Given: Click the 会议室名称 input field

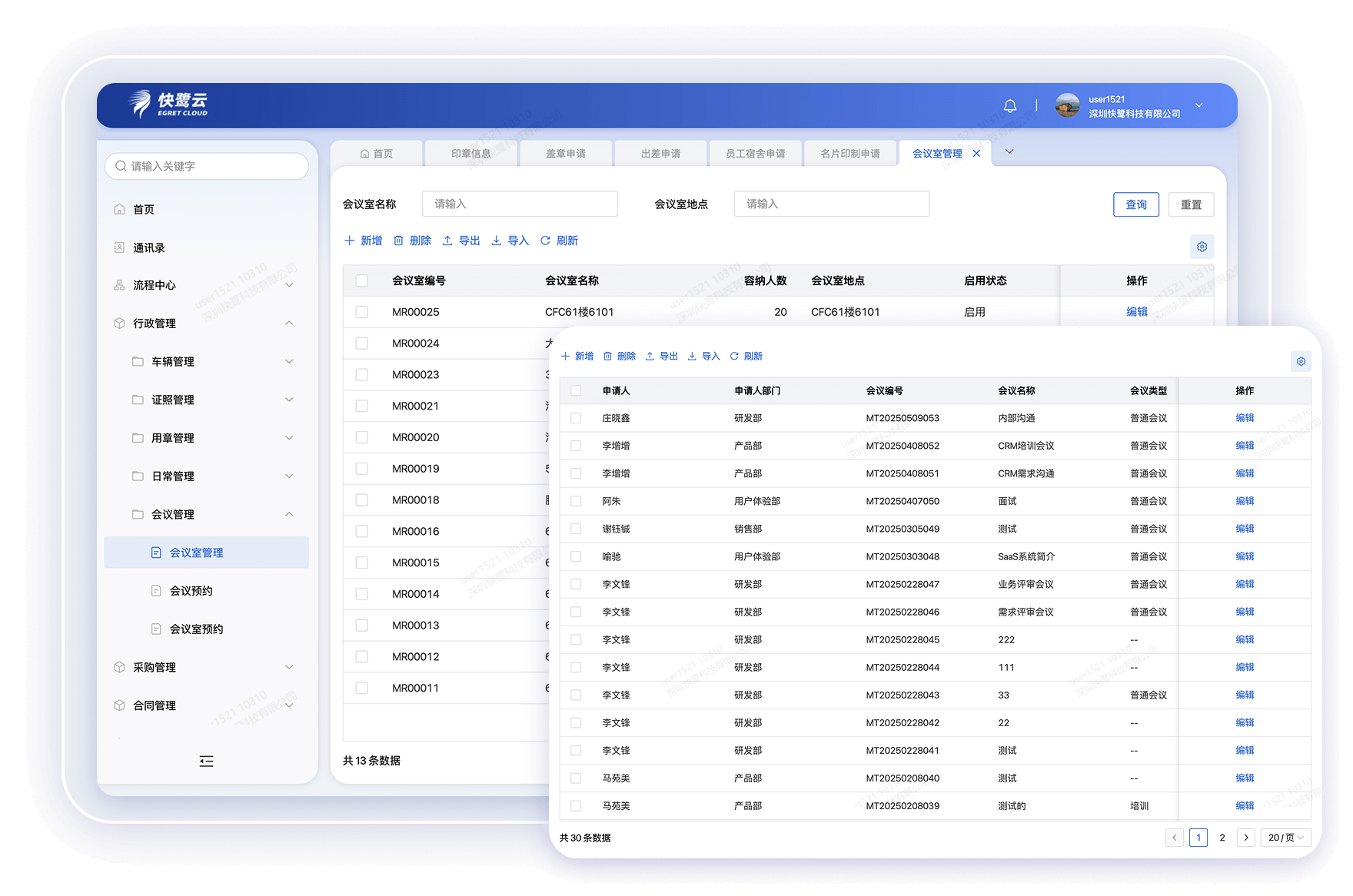Looking at the screenshot, I should [520, 204].
